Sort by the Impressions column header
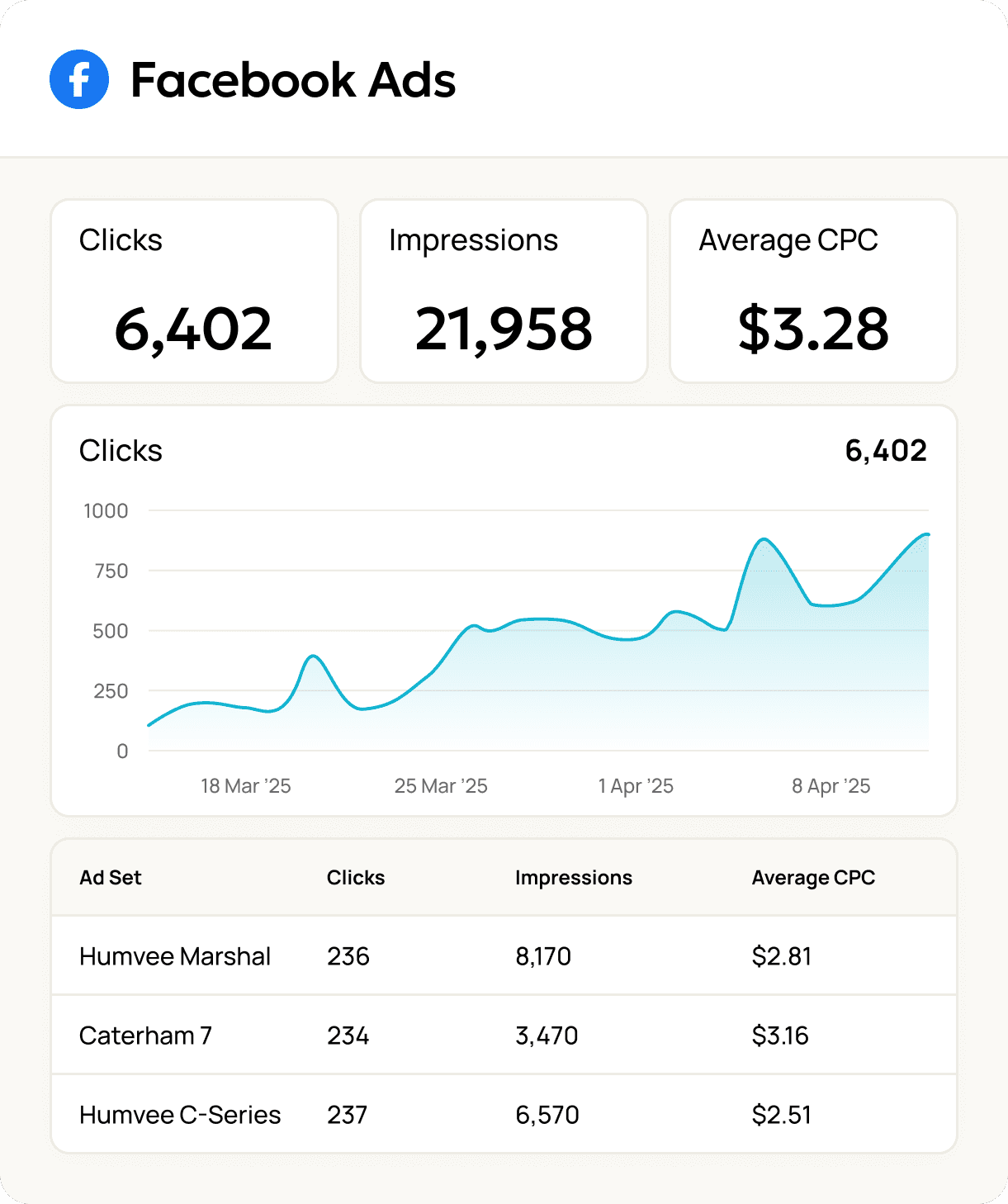 575,878
